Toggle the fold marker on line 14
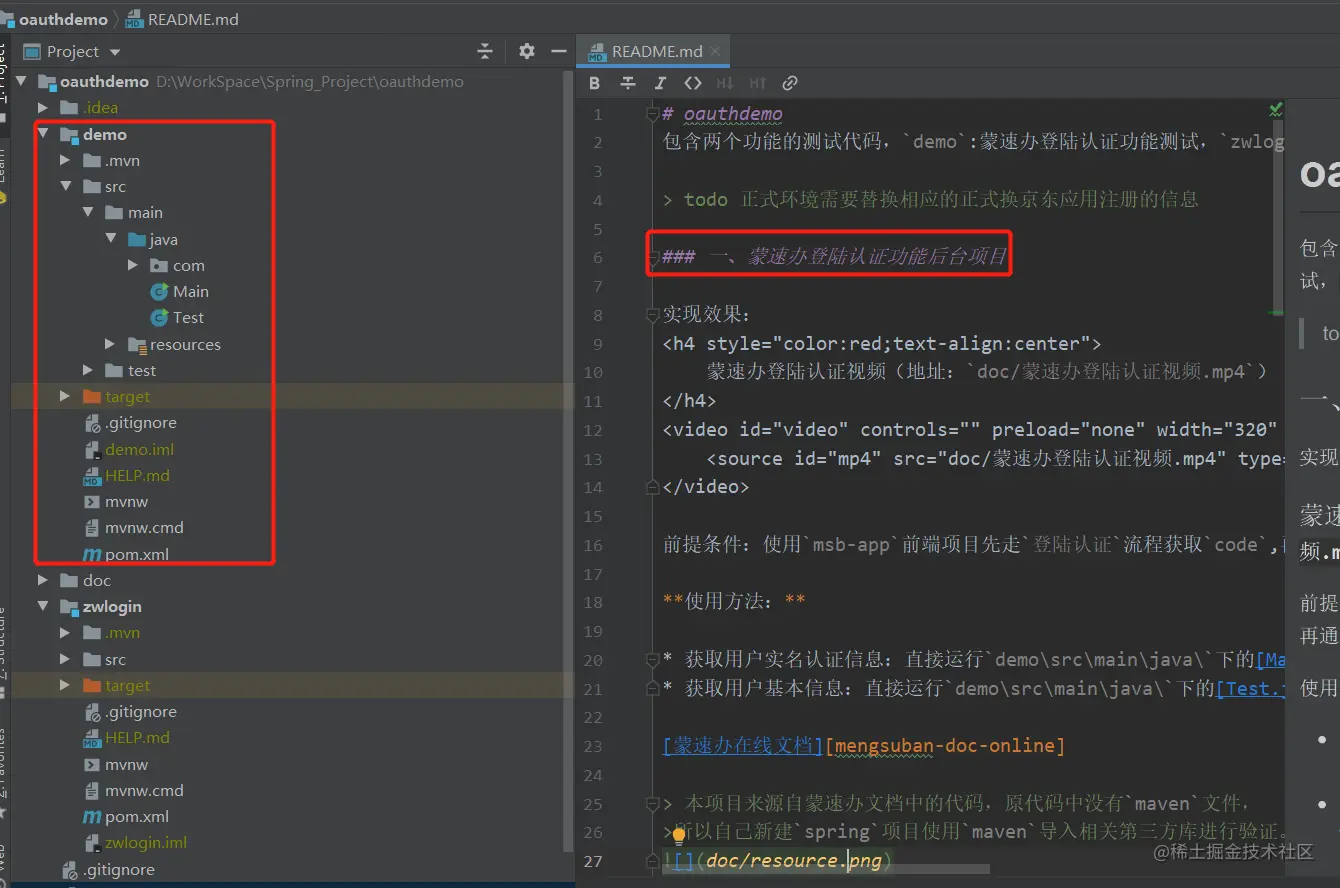1340x888 pixels. (653, 487)
